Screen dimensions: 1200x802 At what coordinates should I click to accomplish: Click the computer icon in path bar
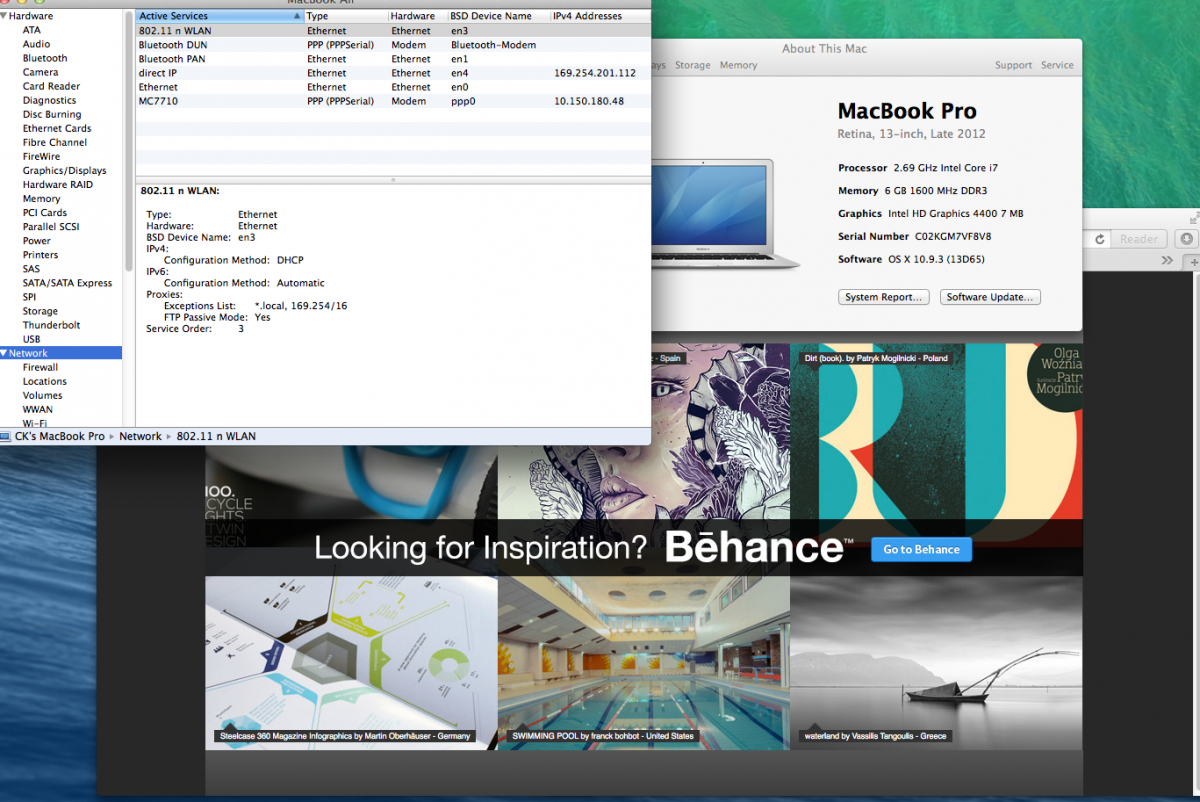6,437
